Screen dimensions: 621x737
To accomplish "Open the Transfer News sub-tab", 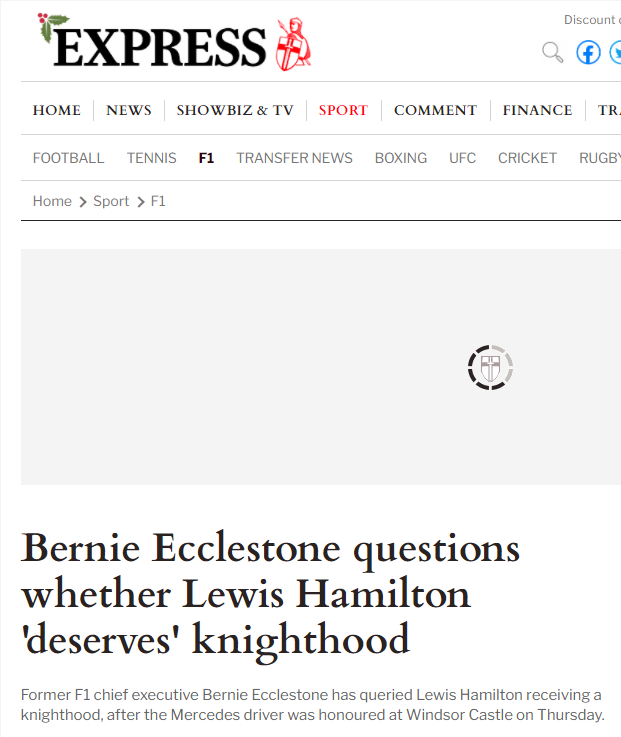I will tap(294, 158).
